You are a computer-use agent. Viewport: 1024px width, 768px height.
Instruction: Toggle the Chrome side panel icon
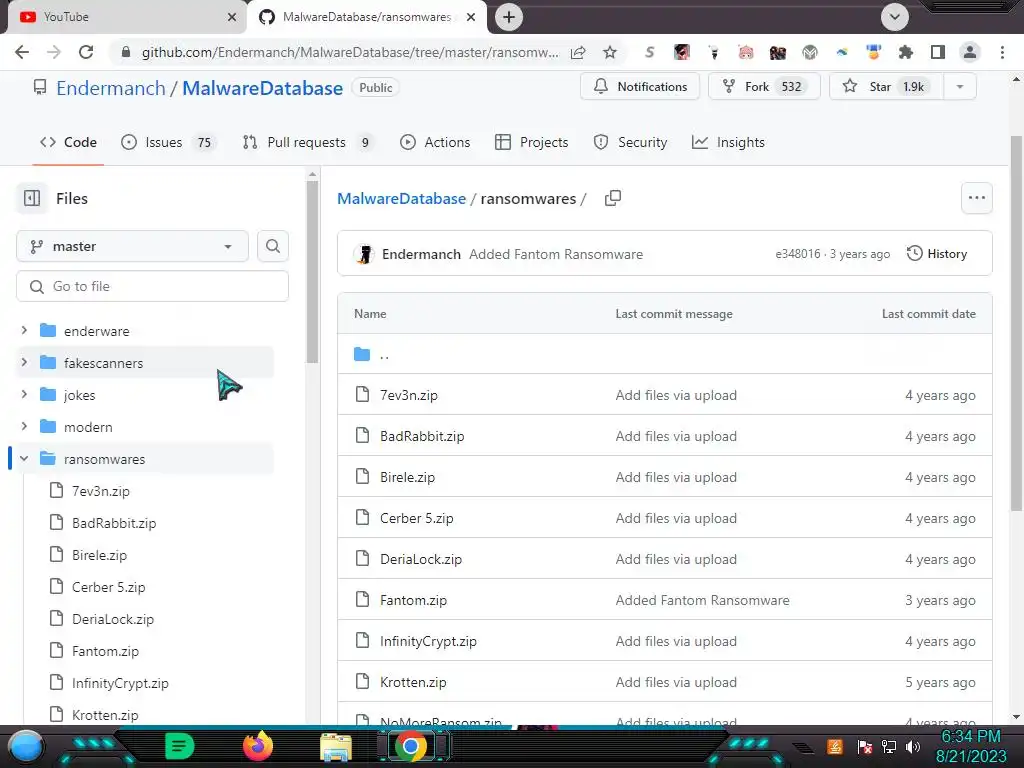[938, 52]
